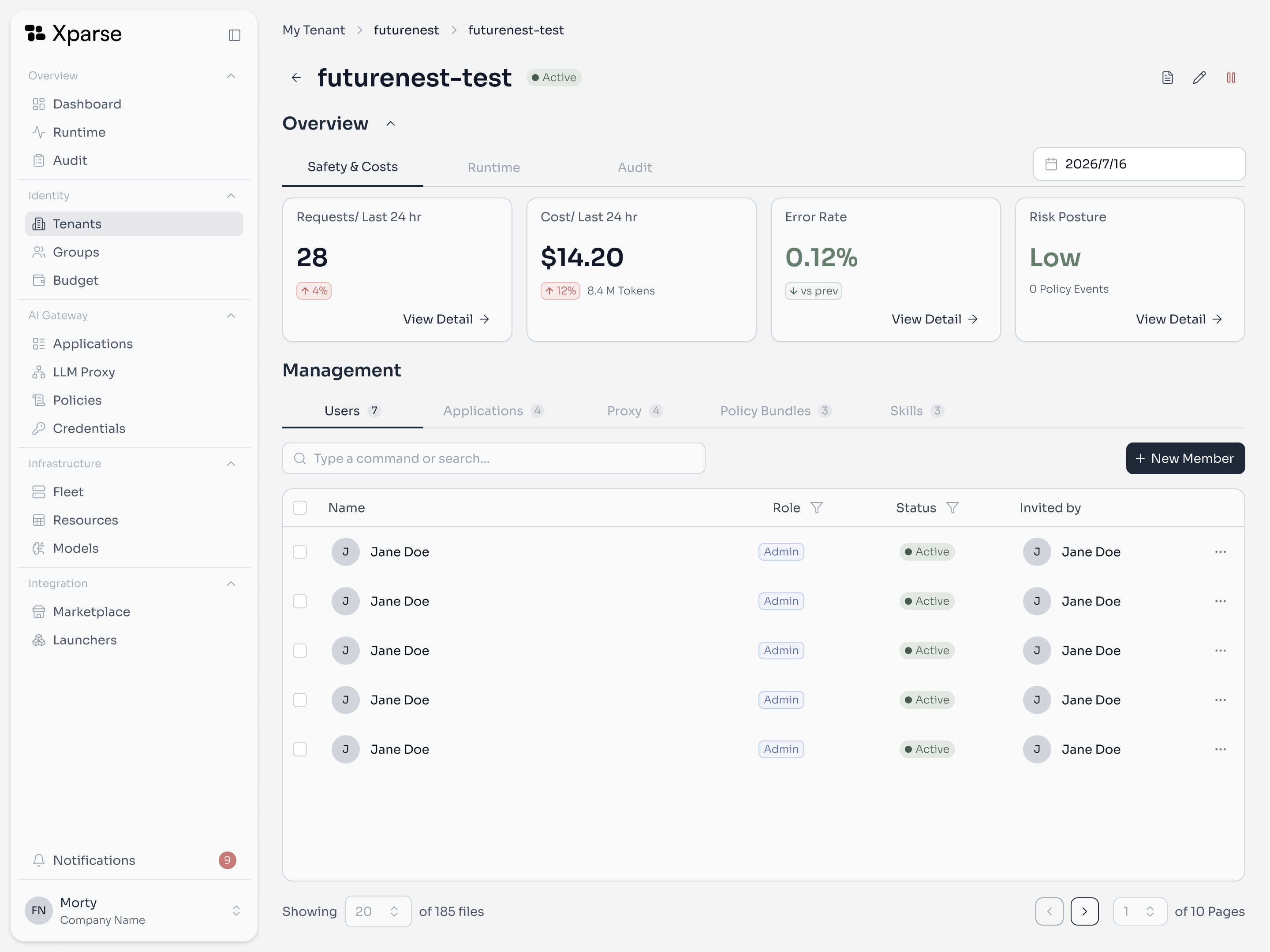Check the fourth Jane Doe row checkbox
The height and width of the screenshot is (952, 1270).
click(300, 699)
